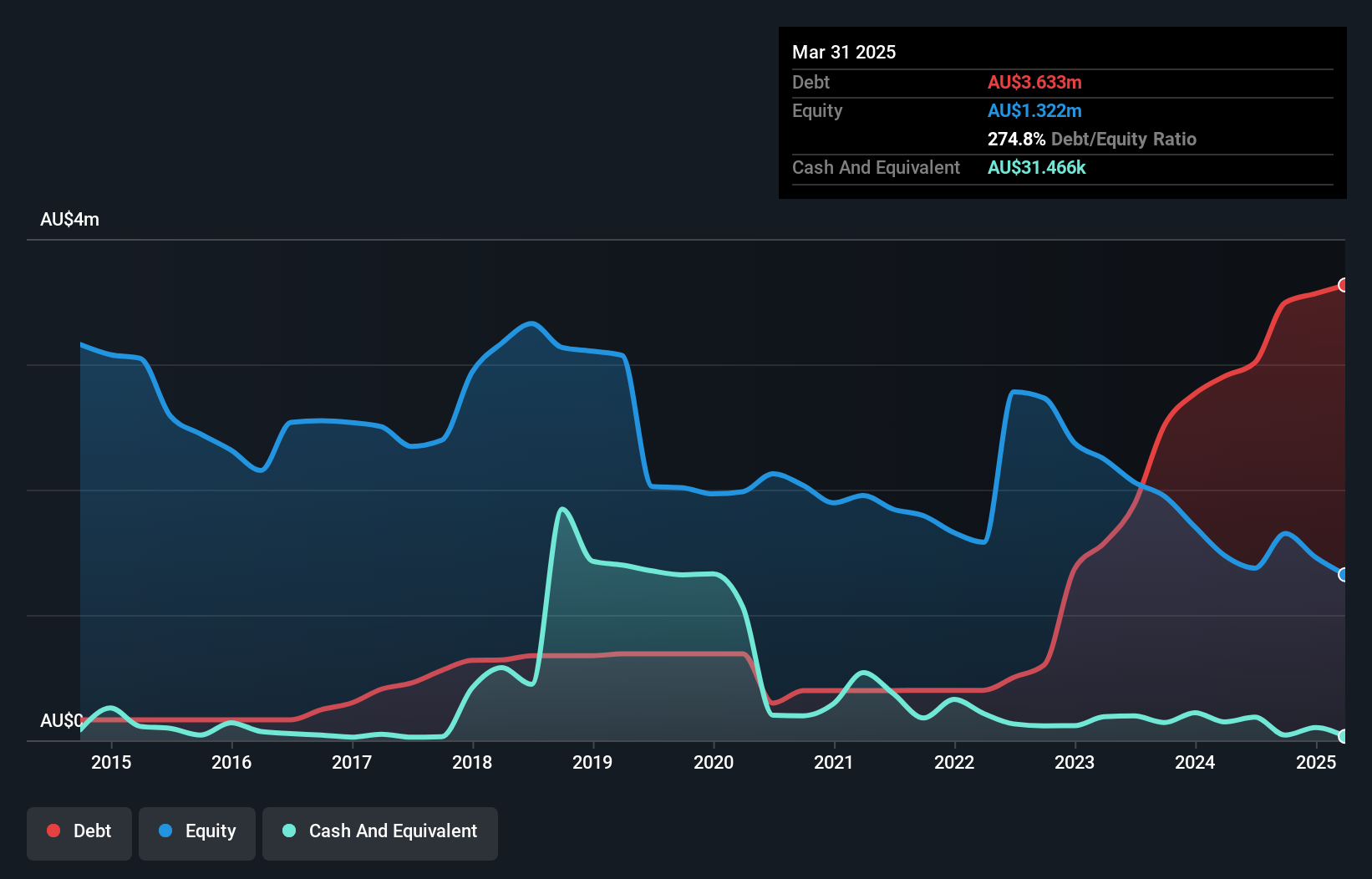This screenshot has width=1372, height=879.
Task: Click the teal Cash endpoint marker
Action: coord(1344,736)
